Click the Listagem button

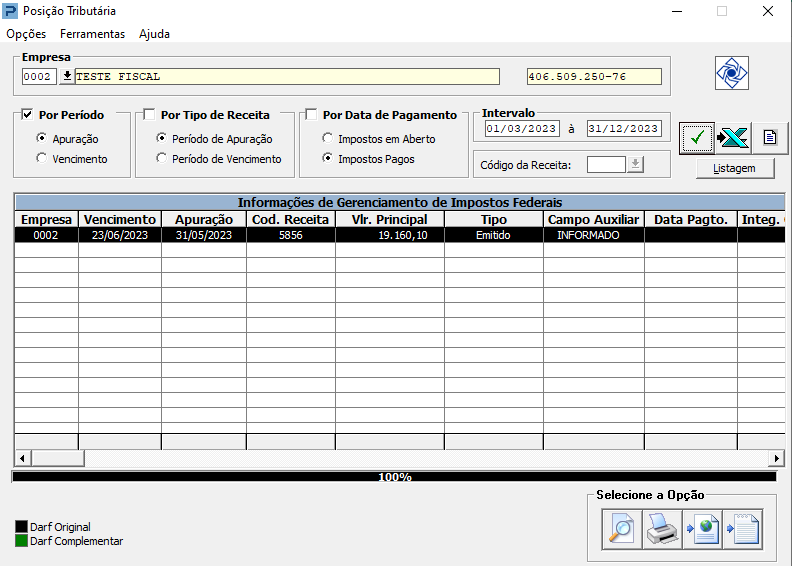(x=735, y=168)
